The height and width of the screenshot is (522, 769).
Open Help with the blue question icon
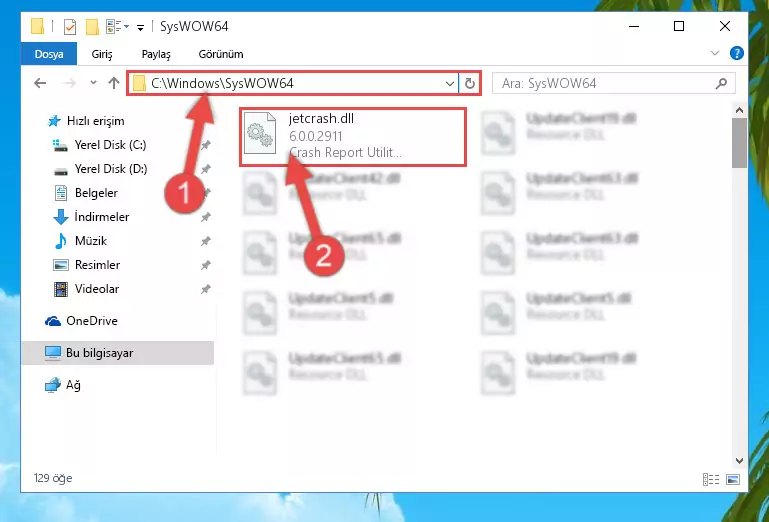(x=737, y=53)
